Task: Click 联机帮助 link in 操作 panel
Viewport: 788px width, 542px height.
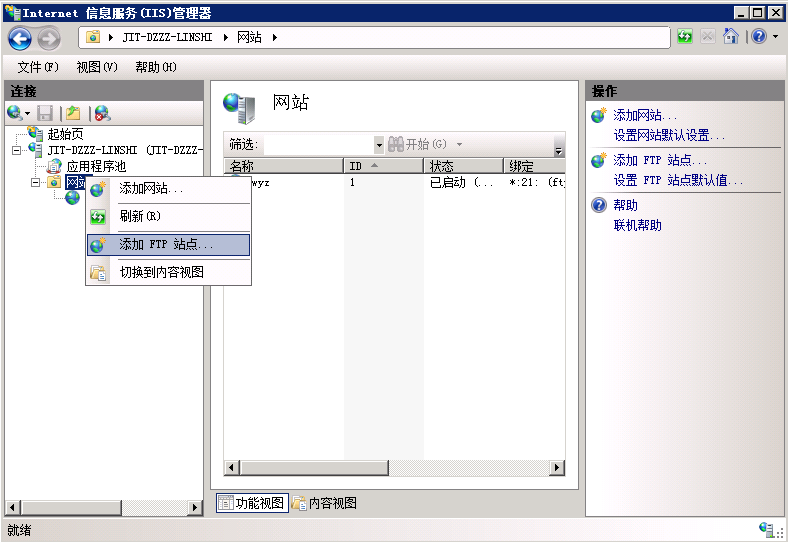Action: [x=637, y=225]
